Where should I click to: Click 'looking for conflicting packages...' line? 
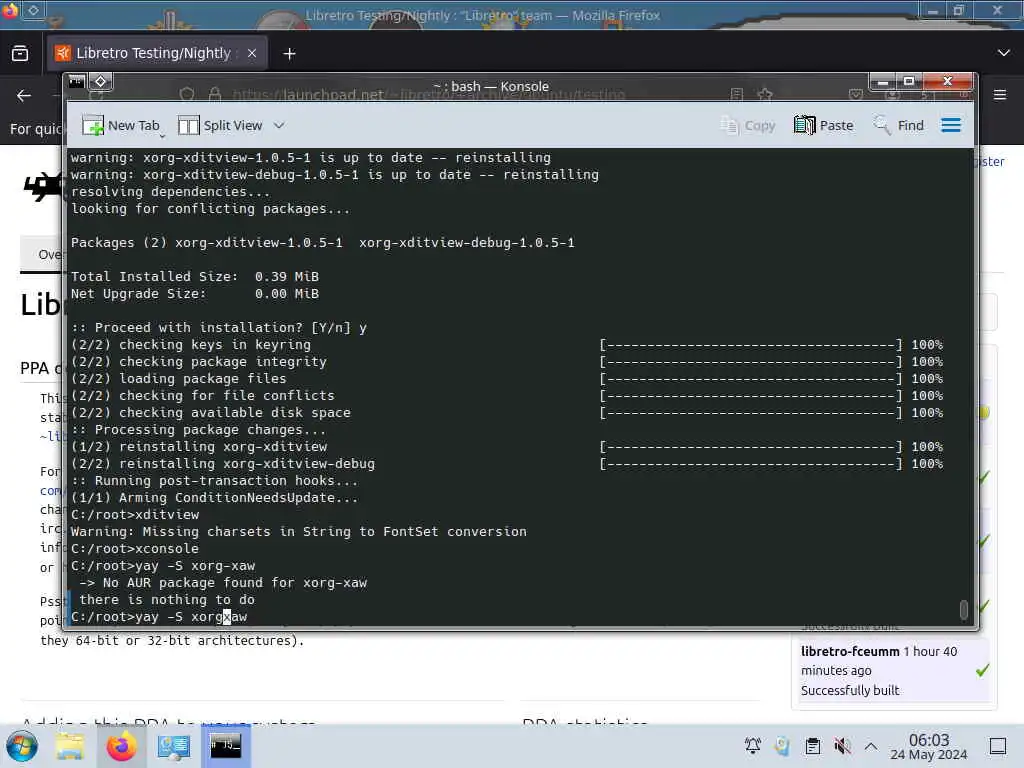[x=210, y=209]
